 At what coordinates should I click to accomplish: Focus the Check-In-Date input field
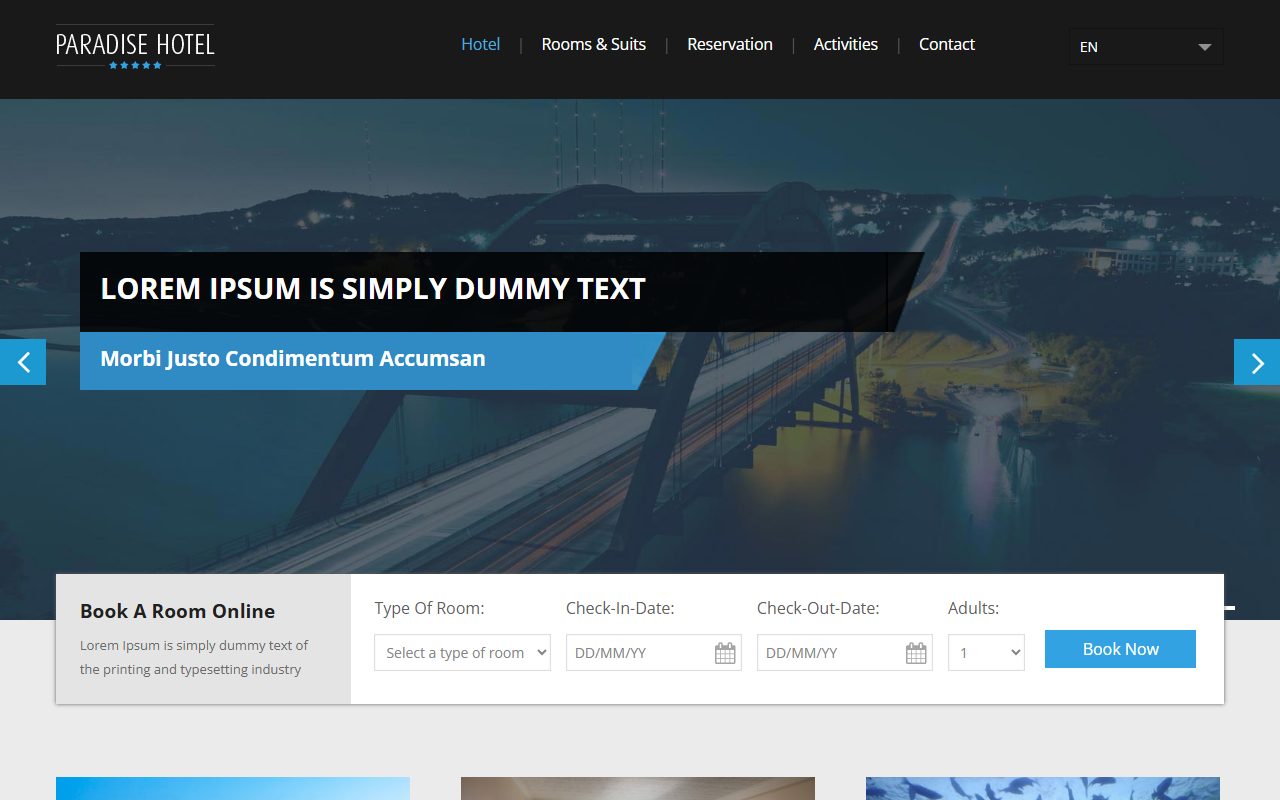pyautogui.click(x=653, y=653)
